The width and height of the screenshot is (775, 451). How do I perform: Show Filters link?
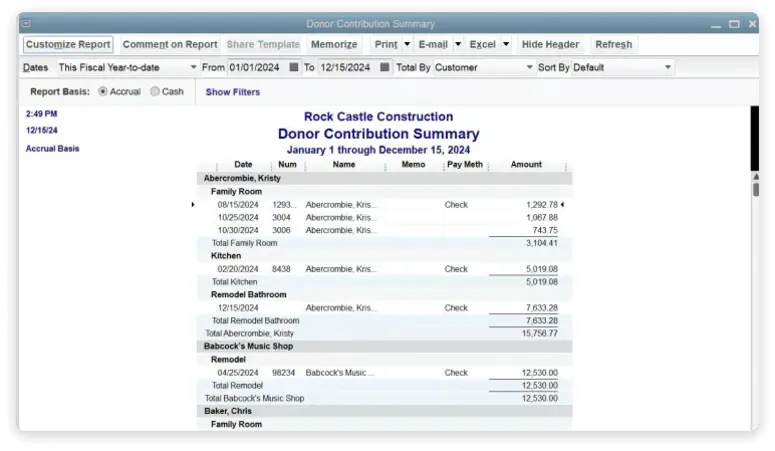click(233, 92)
